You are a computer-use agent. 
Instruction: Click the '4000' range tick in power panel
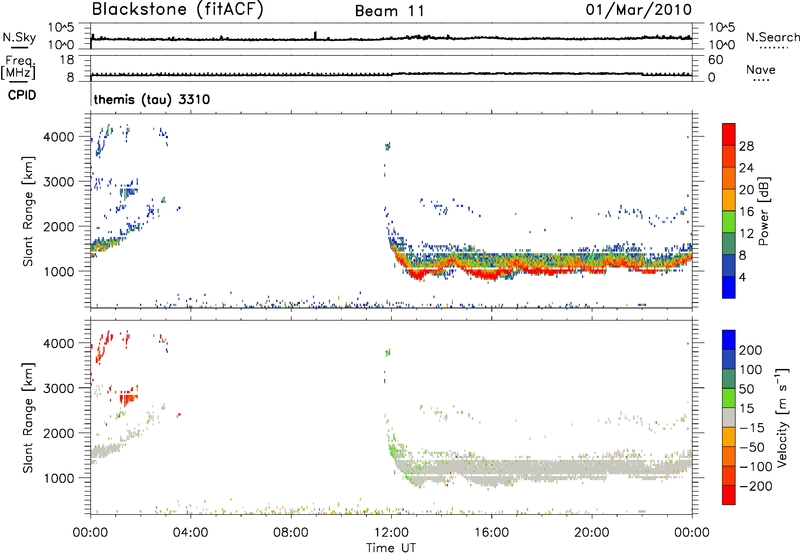click(59, 137)
